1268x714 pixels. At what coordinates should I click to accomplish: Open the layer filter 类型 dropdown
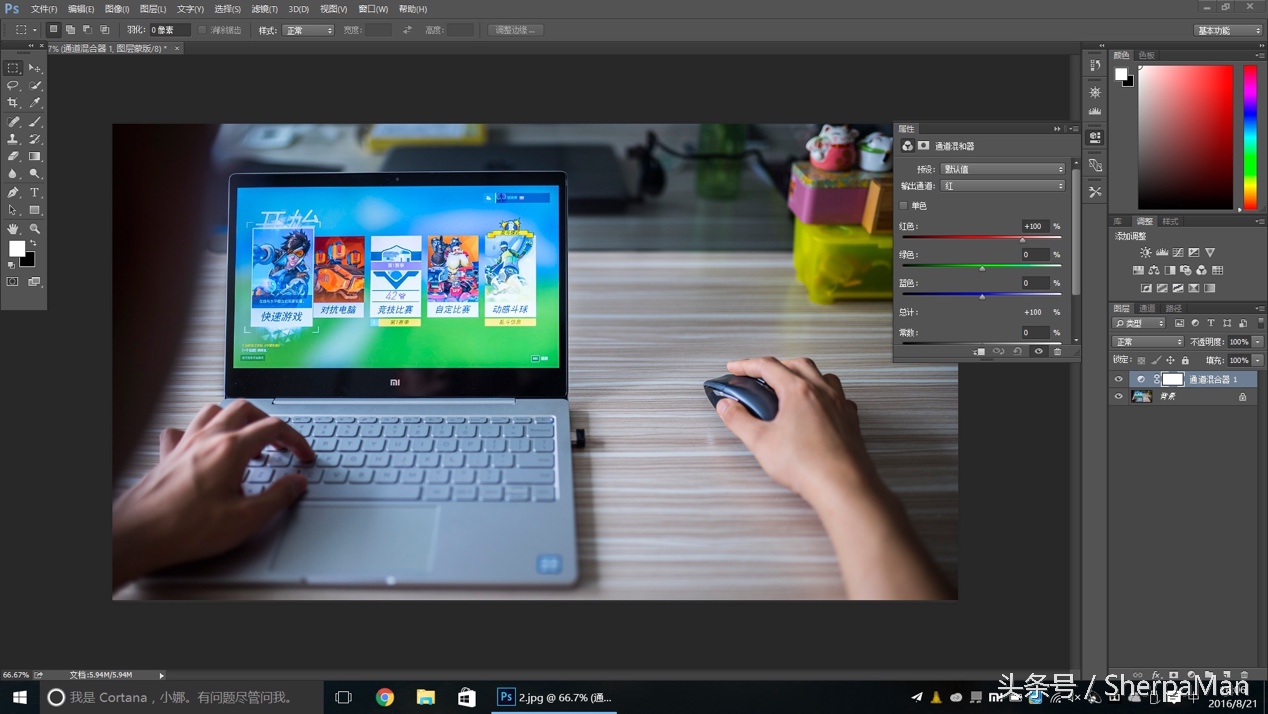[1140, 323]
